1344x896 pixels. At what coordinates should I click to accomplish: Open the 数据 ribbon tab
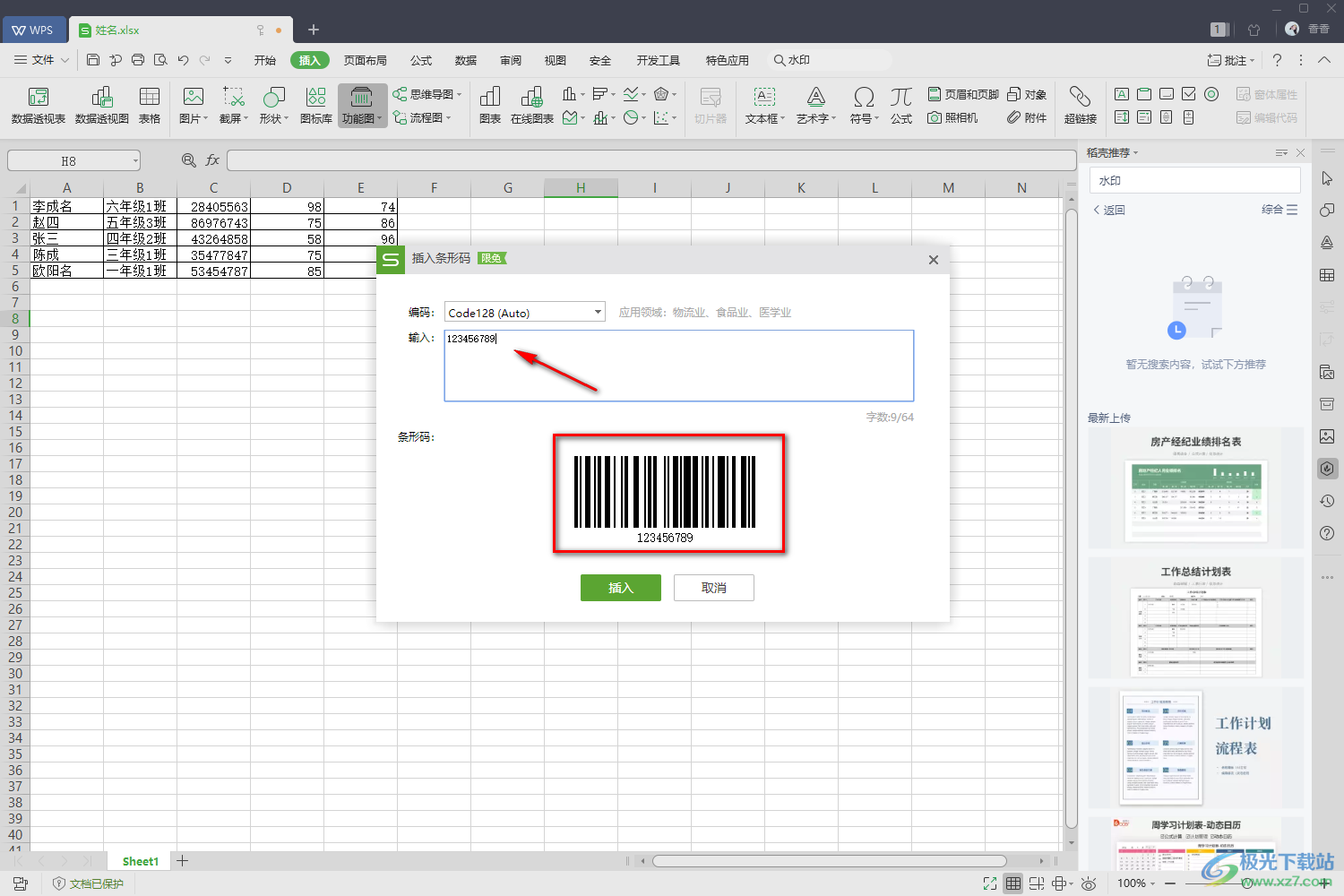tap(465, 60)
